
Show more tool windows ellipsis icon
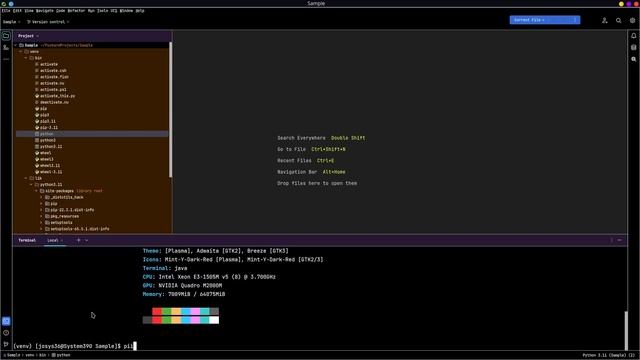point(6,59)
